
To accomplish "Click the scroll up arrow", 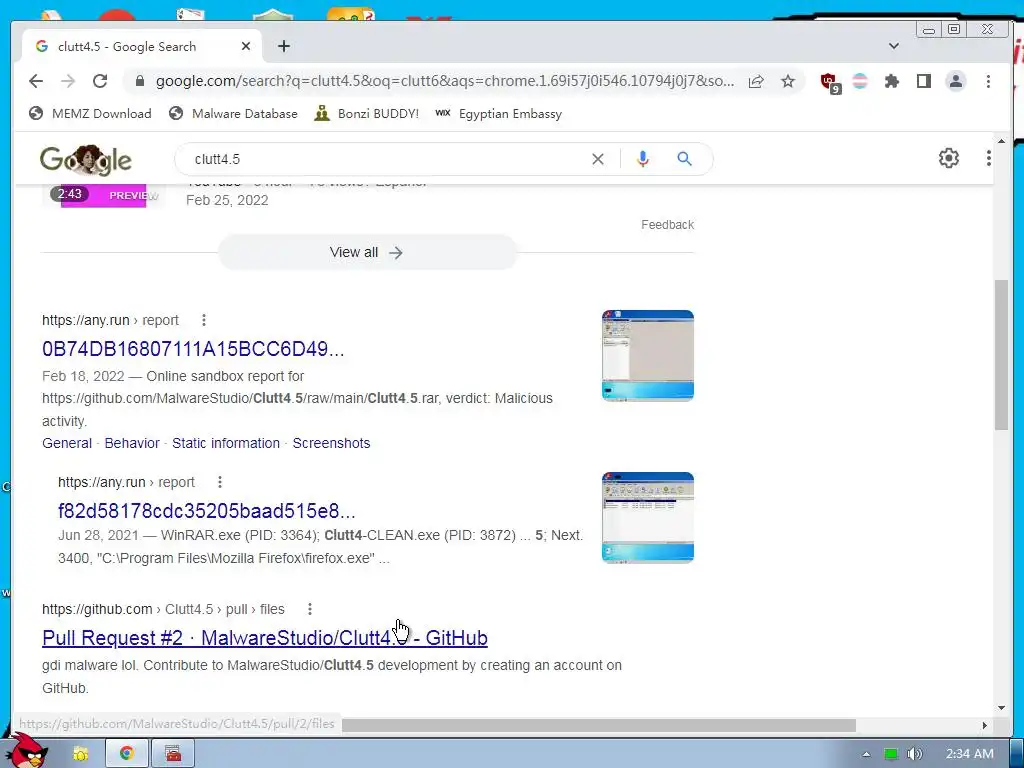I will coord(1001,141).
